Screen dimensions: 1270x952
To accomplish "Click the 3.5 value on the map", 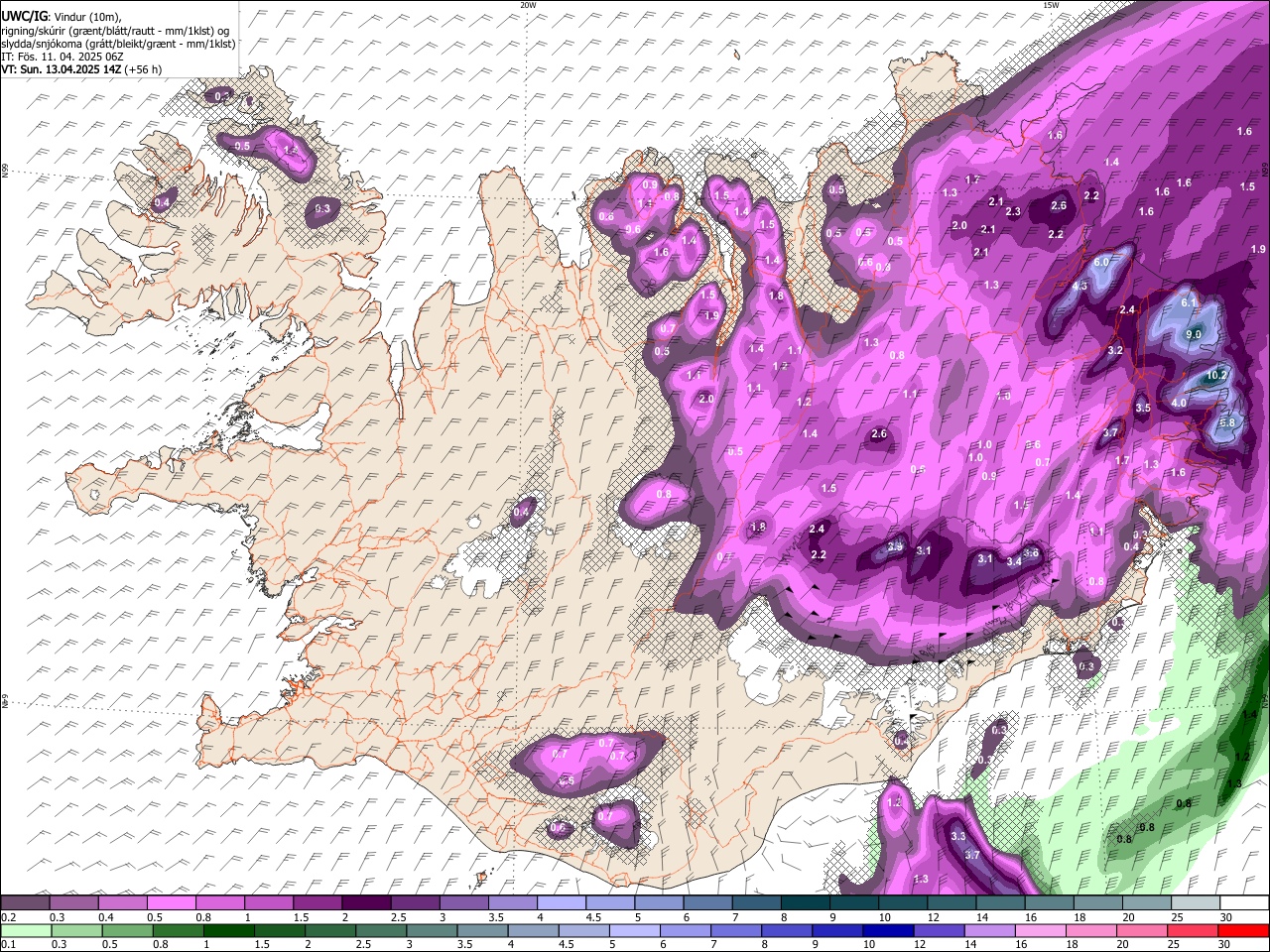I will click(x=1143, y=408).
